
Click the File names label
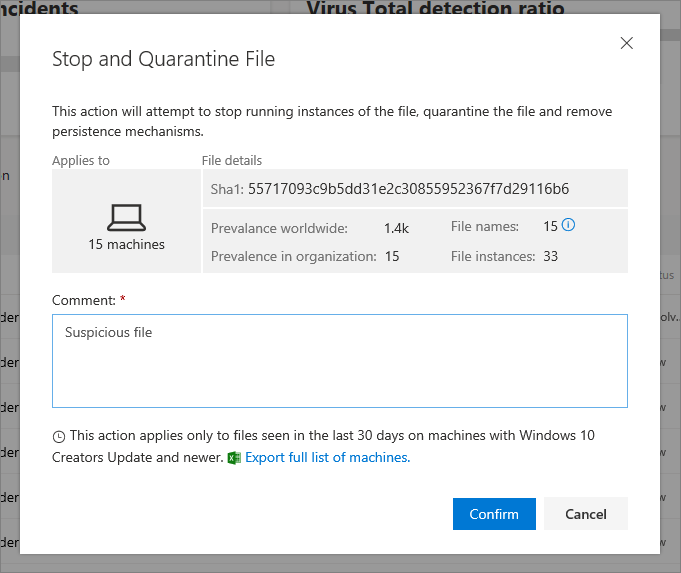485,227
